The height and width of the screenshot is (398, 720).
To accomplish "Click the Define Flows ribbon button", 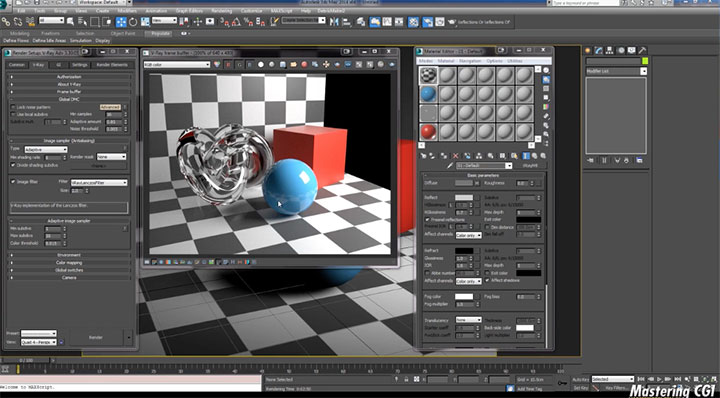I will point(16,41).
